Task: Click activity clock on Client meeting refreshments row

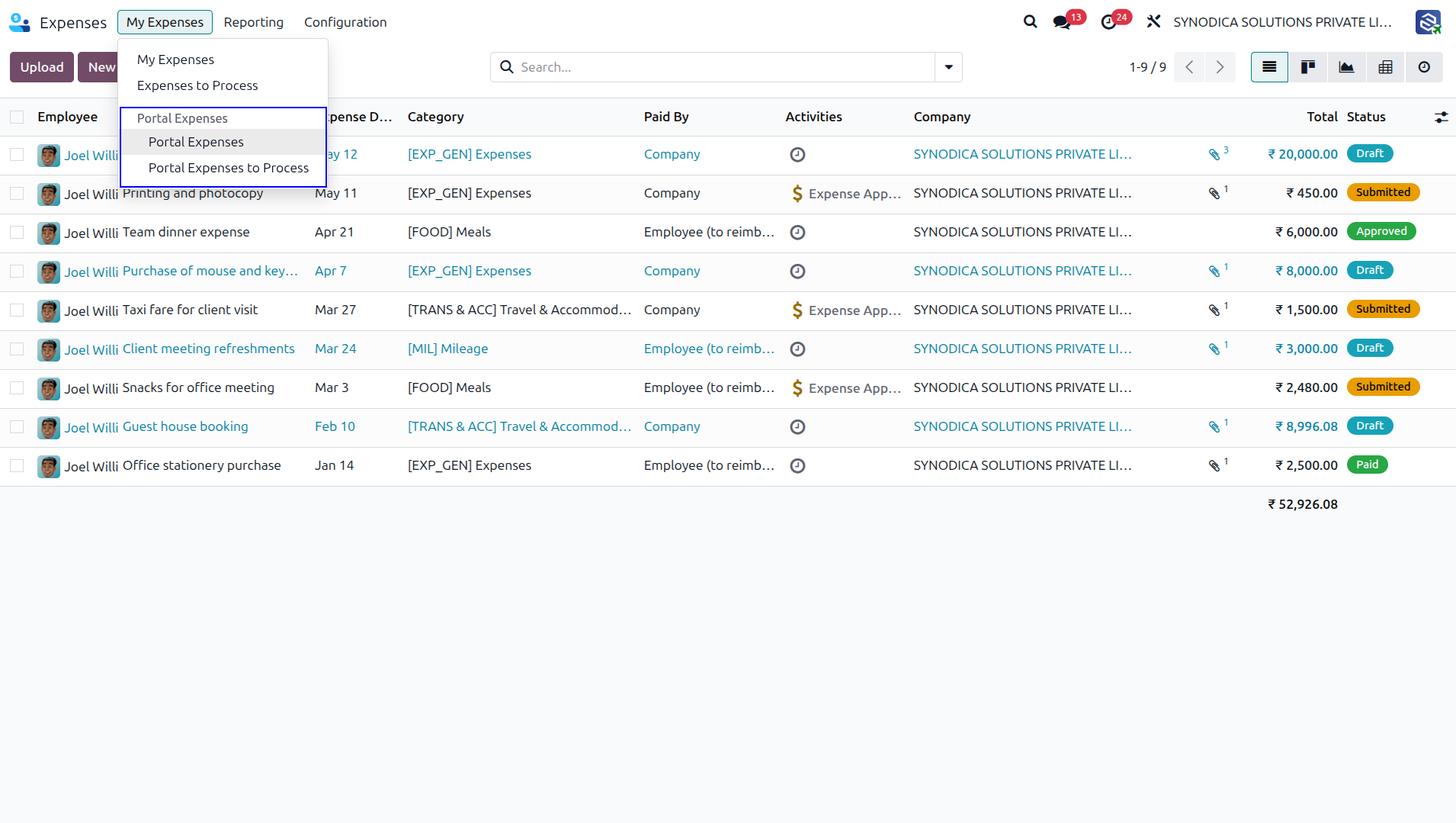Action: (797, 349)
